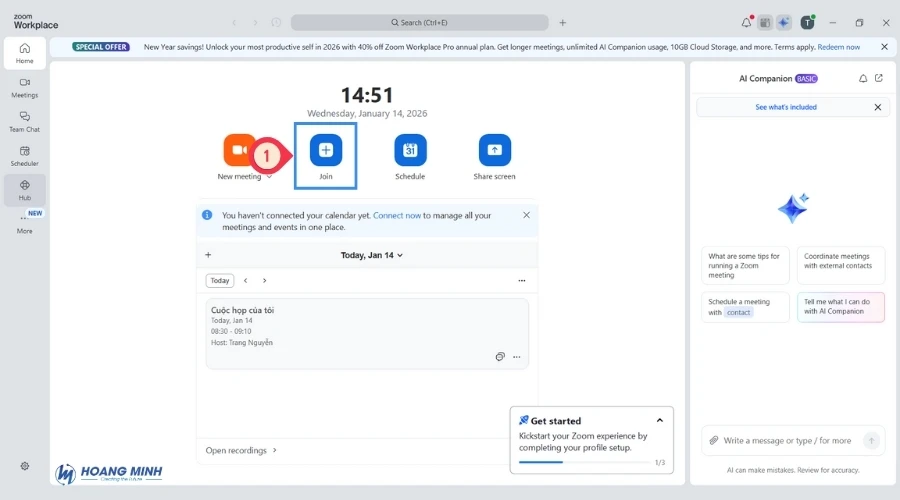Open recordings link
The image size is (900, 500).
coord(241,451)
